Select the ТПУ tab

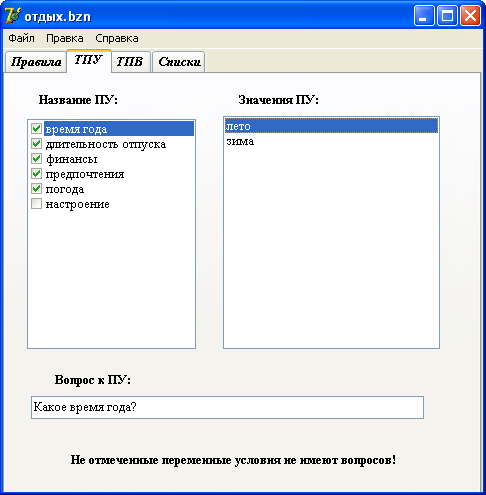(89, 60)
